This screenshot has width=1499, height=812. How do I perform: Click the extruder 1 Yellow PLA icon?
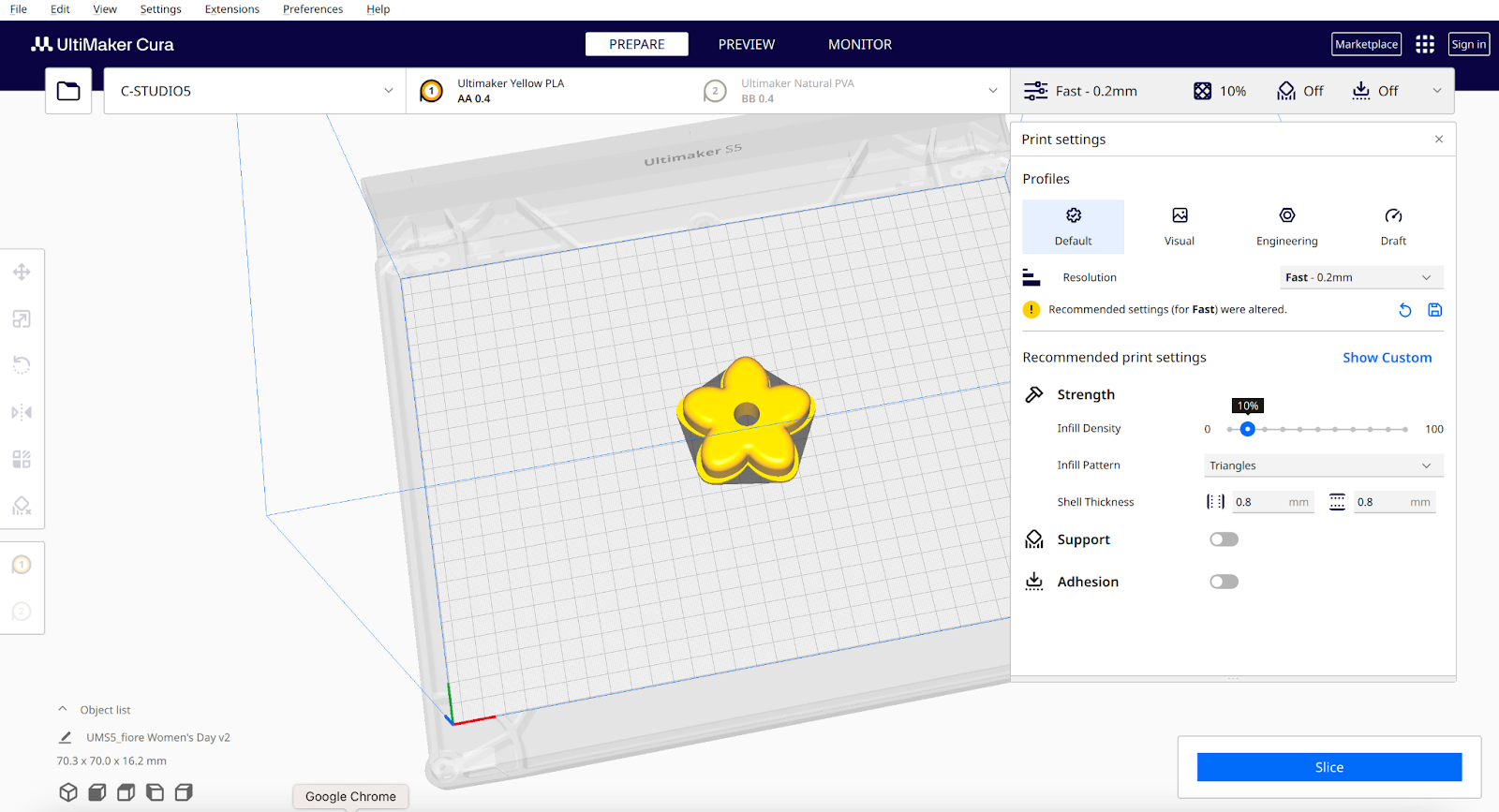[x=431, y=91]
